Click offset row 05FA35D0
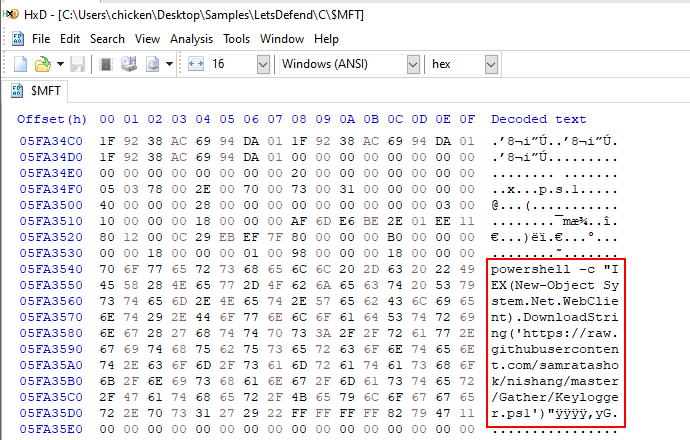The image size is (690, 440). coord(51,413)
